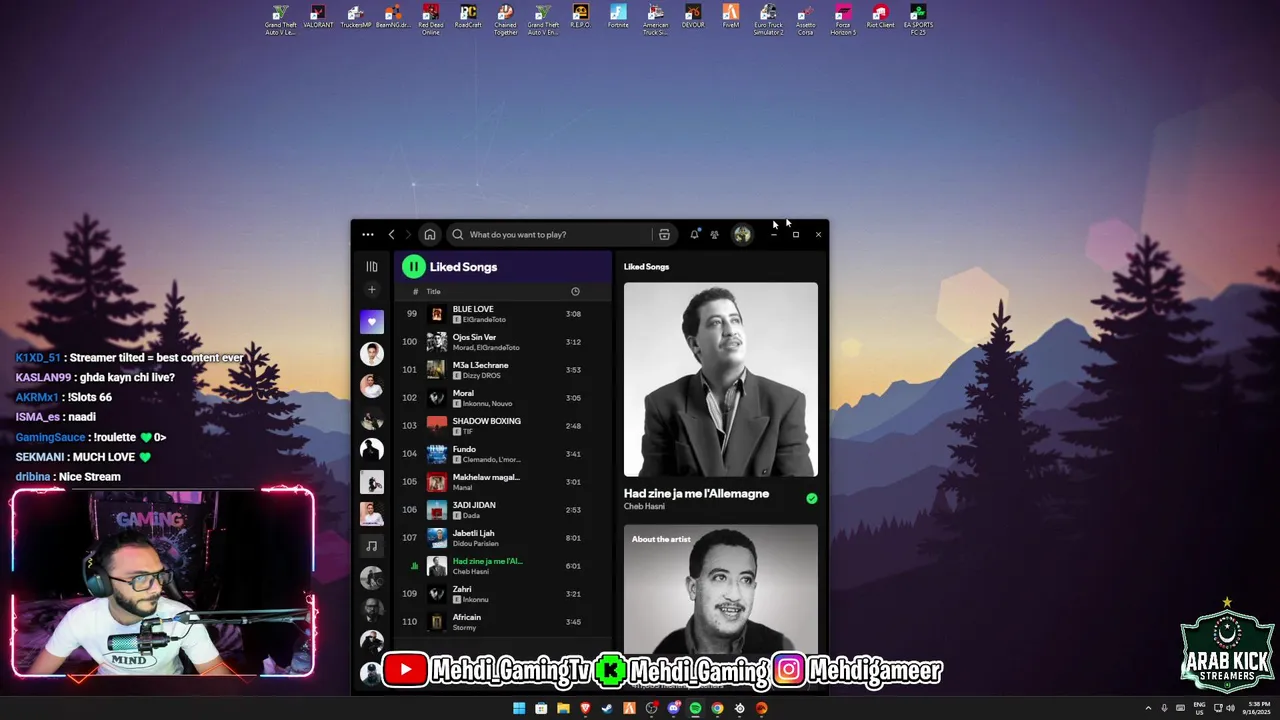
Task: Click the Spotify icon on the taskbar
Action: point(695,708)
